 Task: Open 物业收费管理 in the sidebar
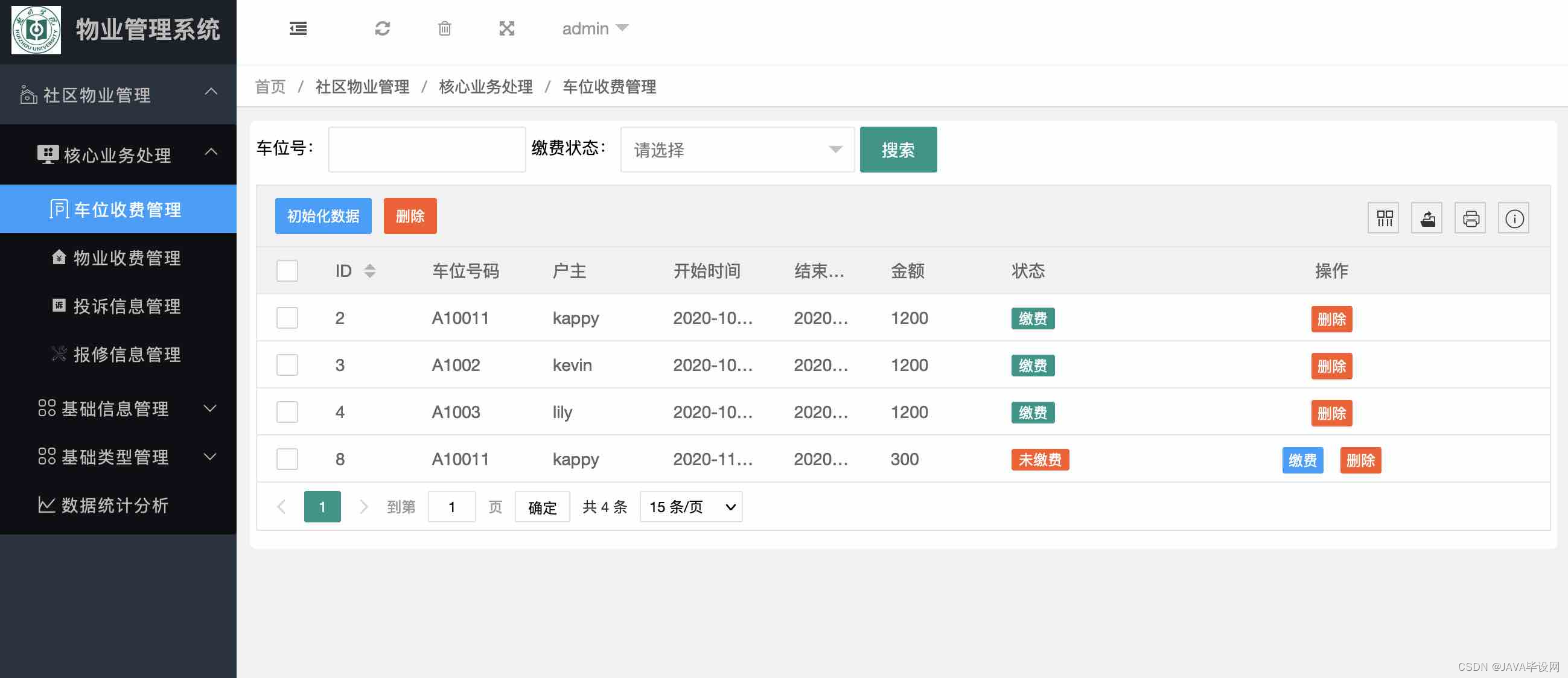[x=127, y=258]
